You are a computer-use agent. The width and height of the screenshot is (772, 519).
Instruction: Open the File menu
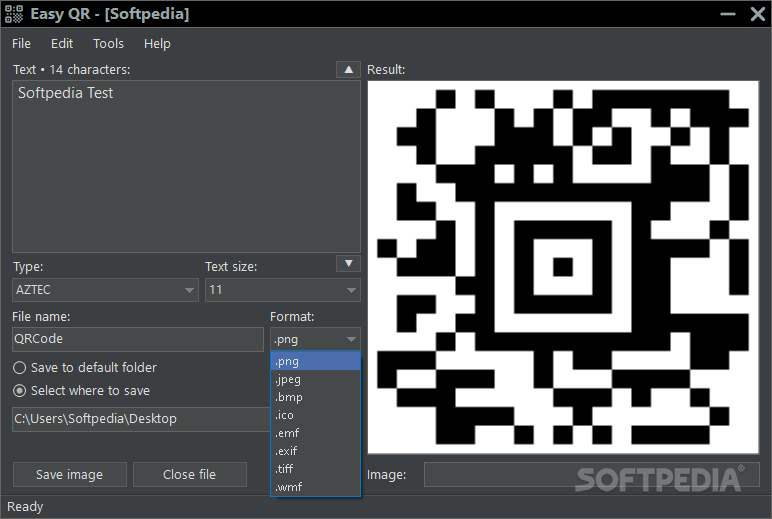(x=21, y=44)
